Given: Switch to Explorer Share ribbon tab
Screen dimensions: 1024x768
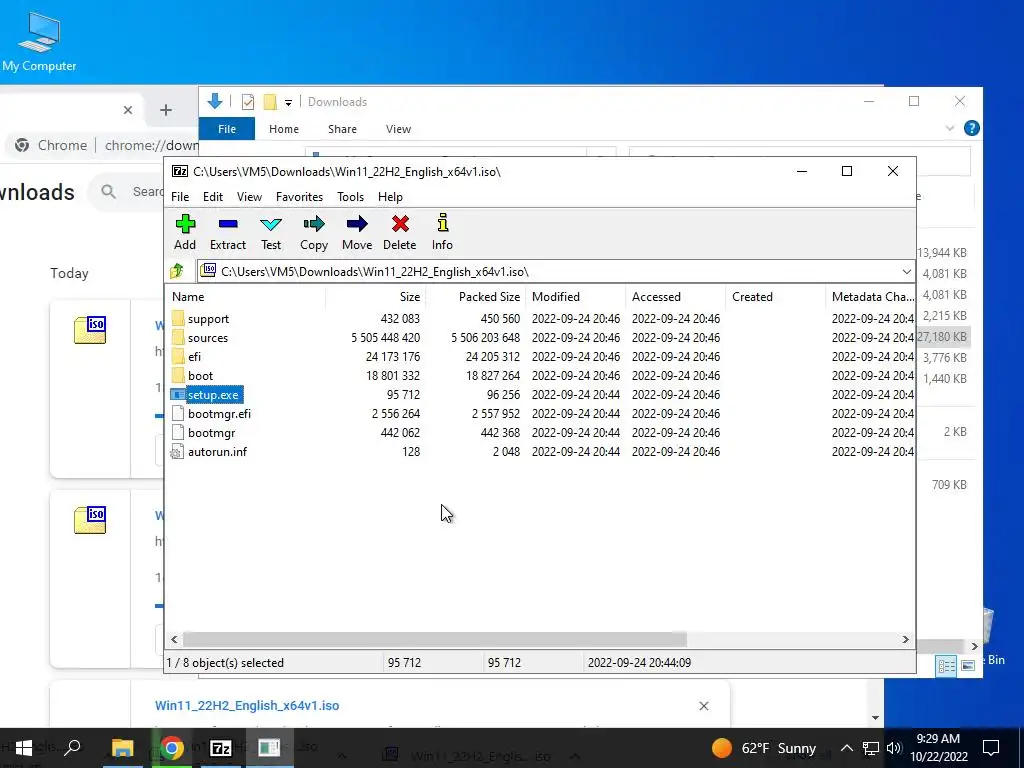Looking at the screenshot, I should coord(342,129).
